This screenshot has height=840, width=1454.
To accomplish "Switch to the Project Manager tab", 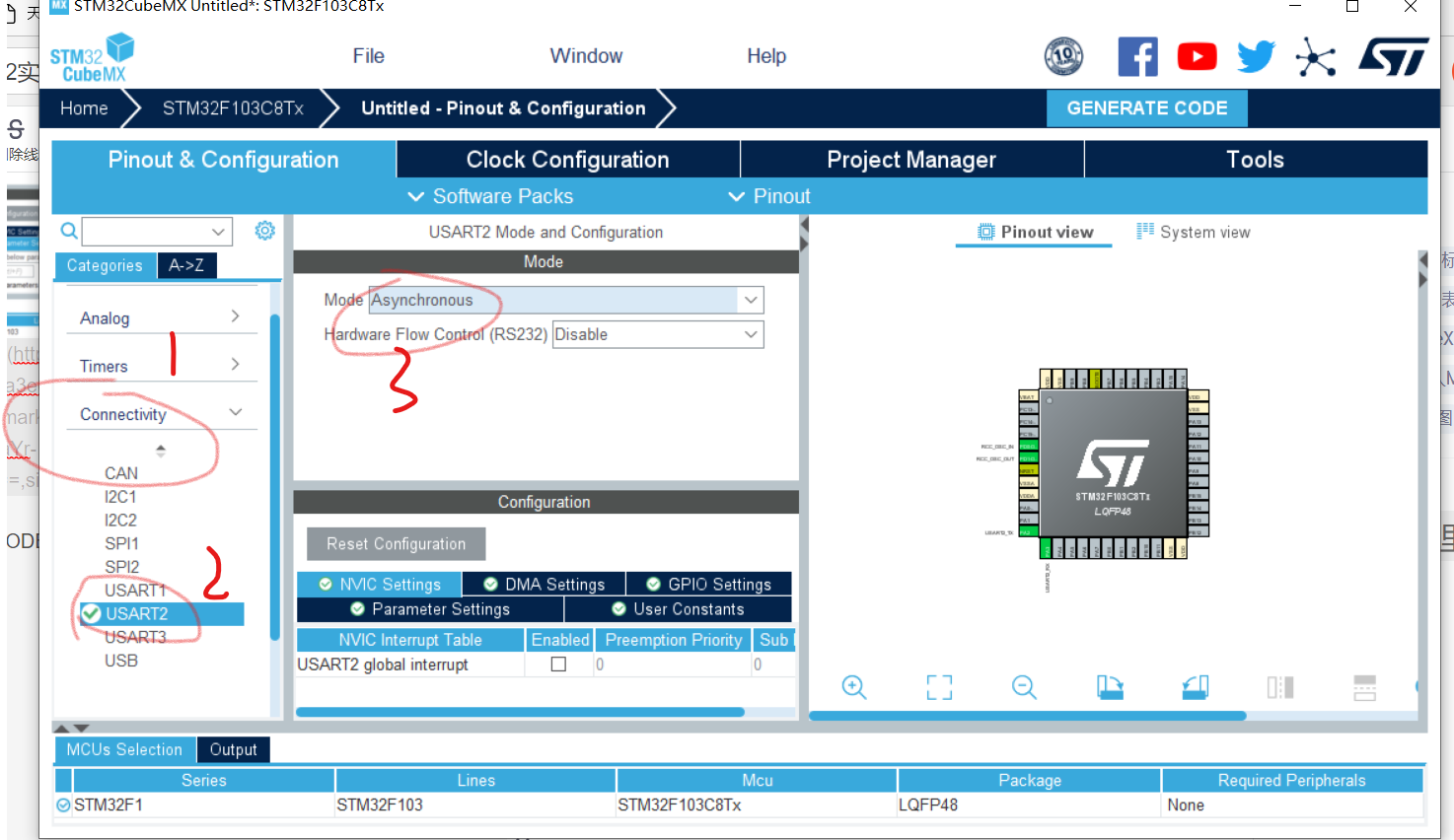I will (911, 160).
